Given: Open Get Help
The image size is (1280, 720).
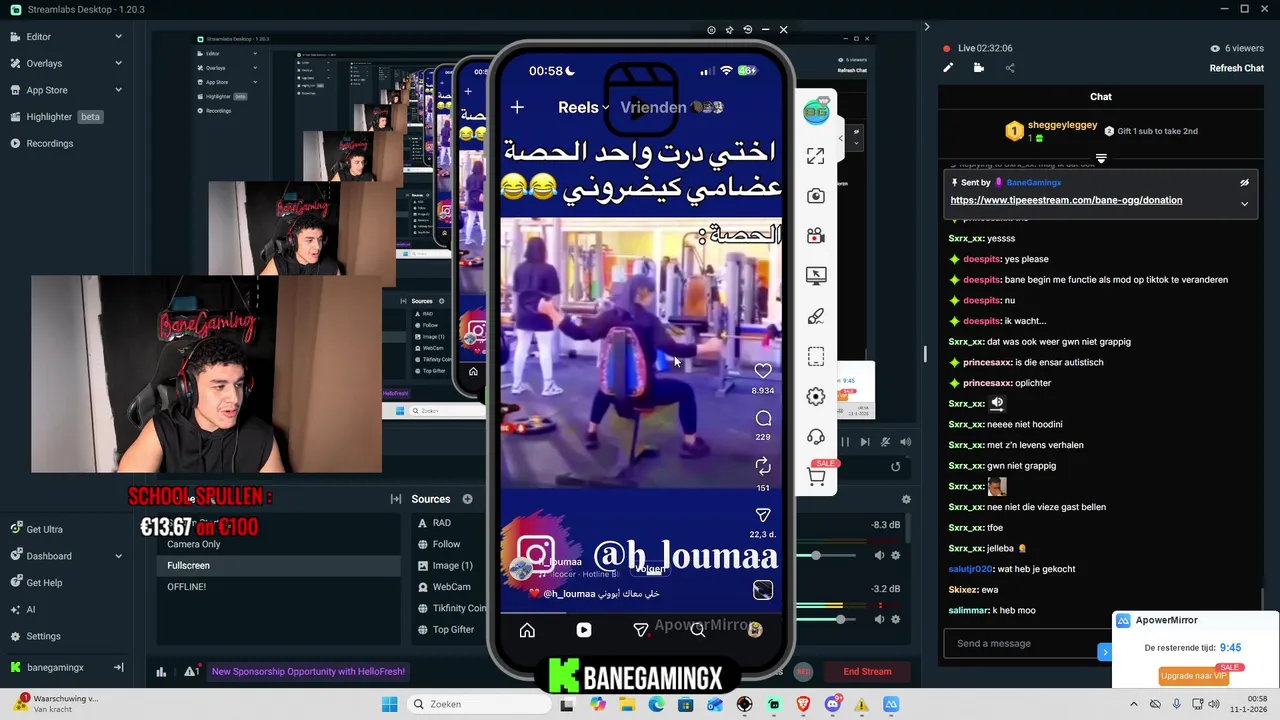Looking at the screenshot, I should click(44, 583).
